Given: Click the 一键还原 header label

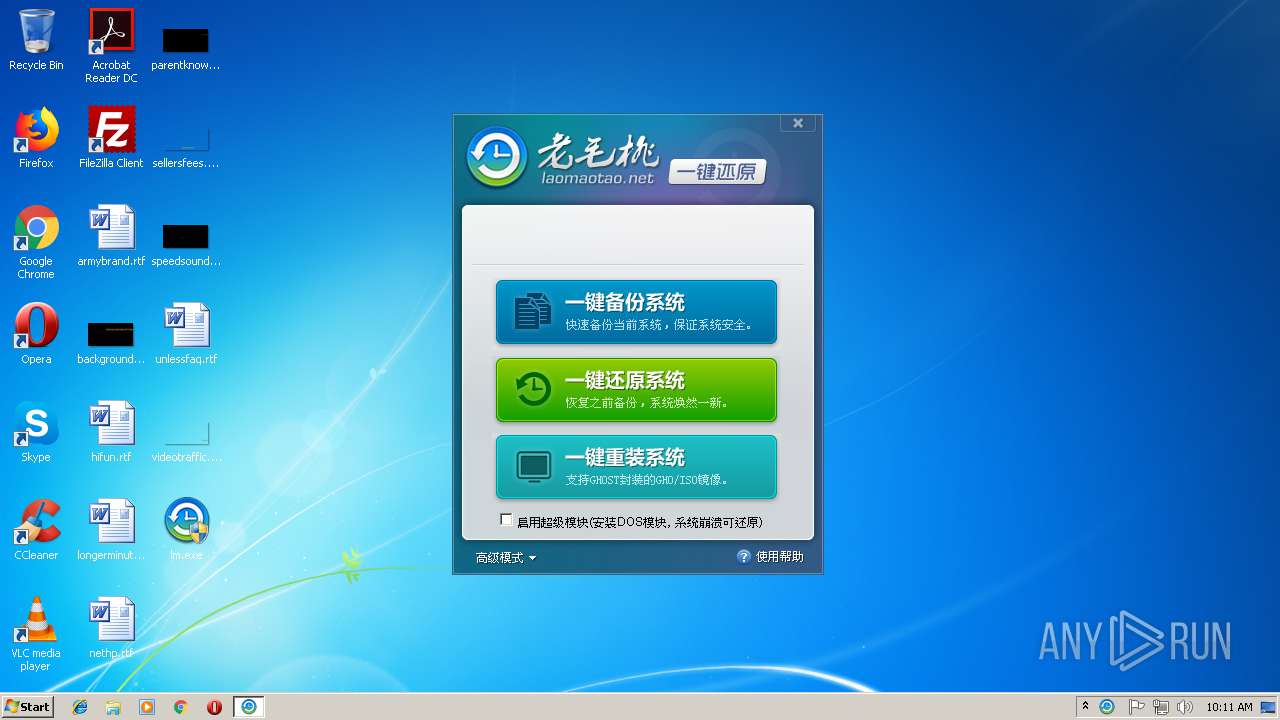Looking at the screenshot, I should click(717, 172).
